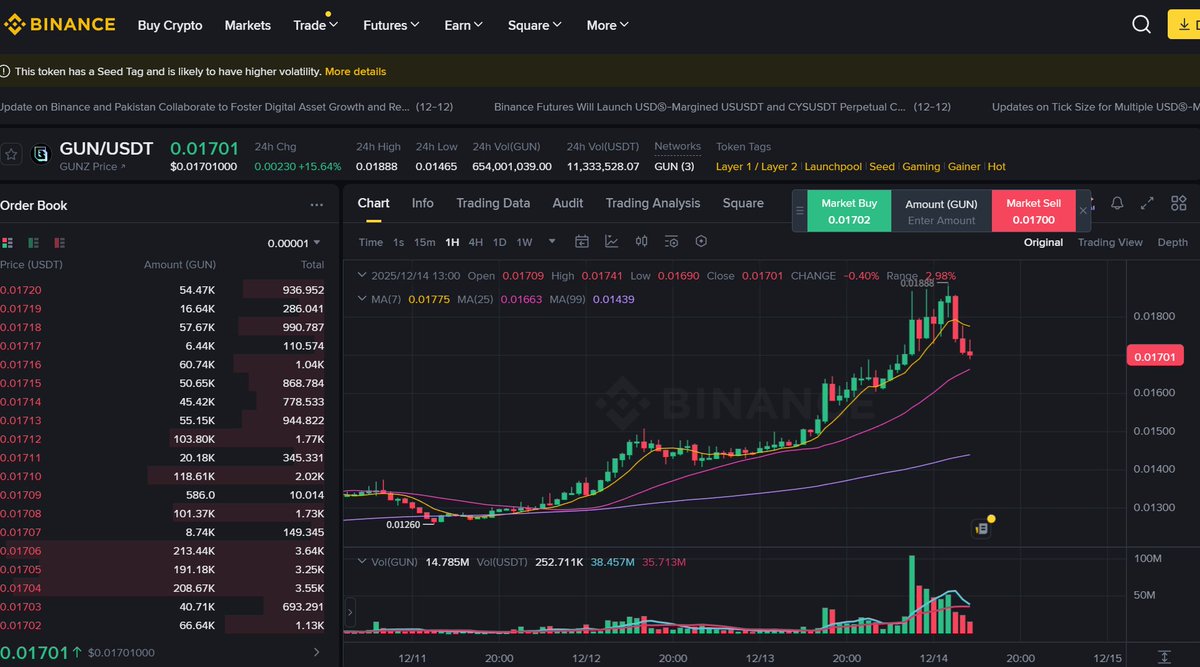Viewport: 1200px width, 667px height.
Task: Show buy orders only view icon
Action: click(x=34, y=242)
